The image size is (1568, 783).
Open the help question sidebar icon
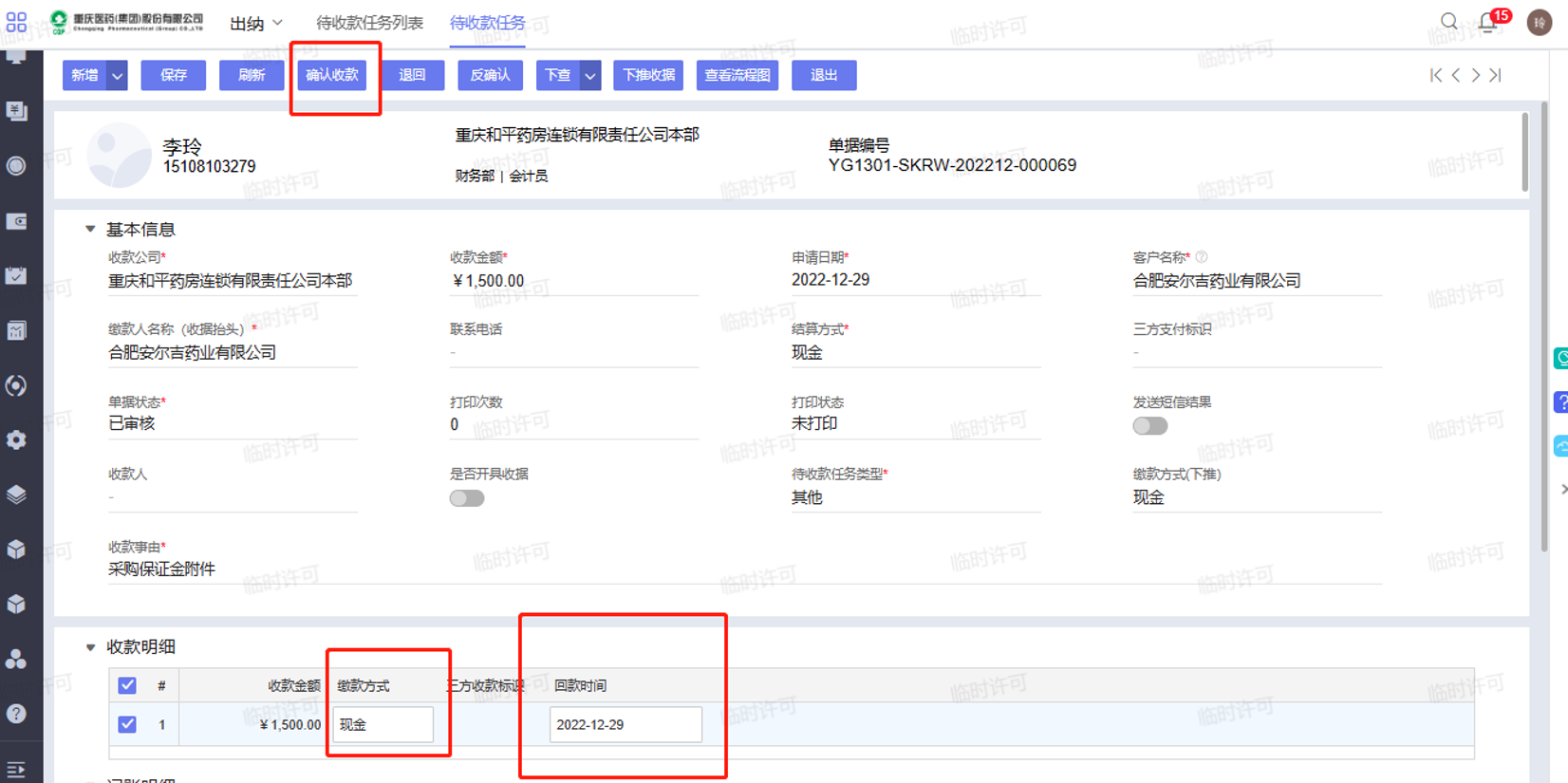point(16,714)
